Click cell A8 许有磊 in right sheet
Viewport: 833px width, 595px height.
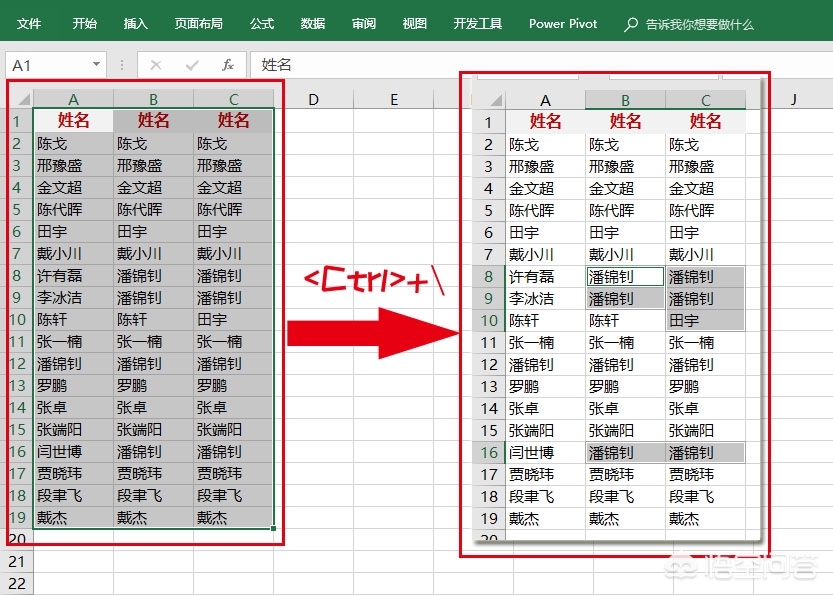[545, 277]
